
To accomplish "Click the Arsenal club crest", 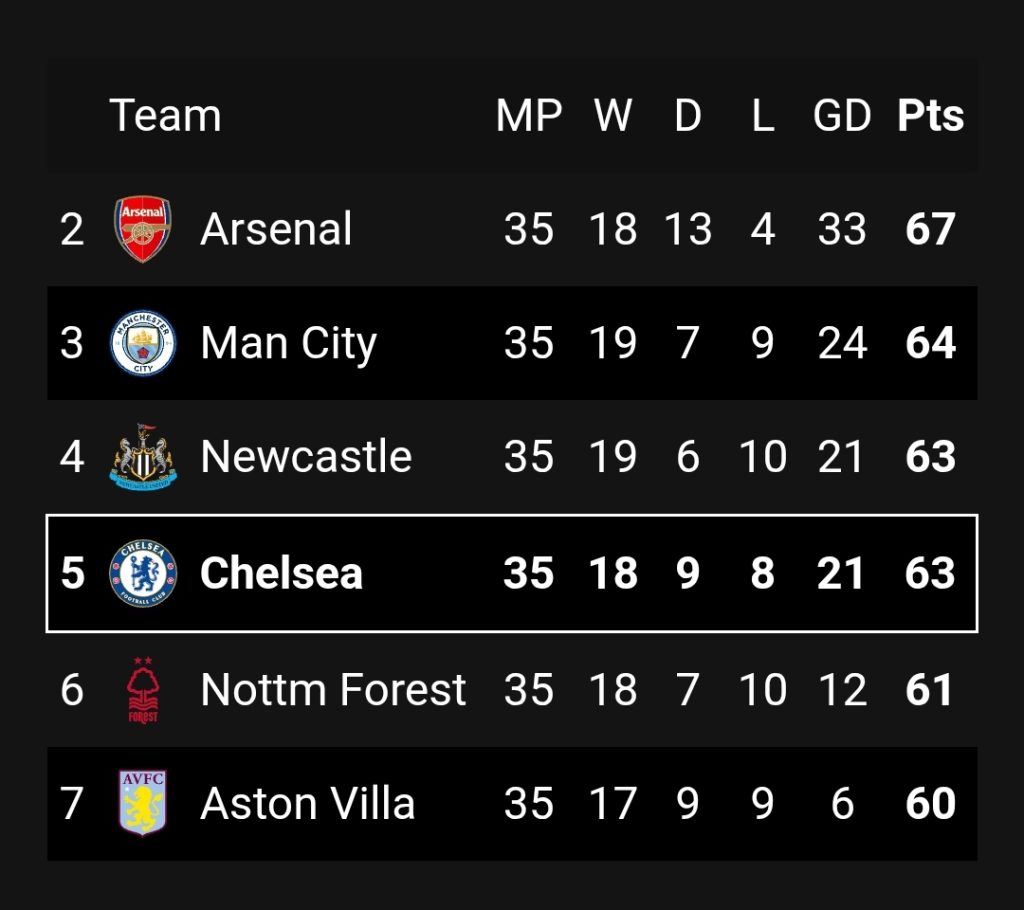I will click(x=143, y=229).
